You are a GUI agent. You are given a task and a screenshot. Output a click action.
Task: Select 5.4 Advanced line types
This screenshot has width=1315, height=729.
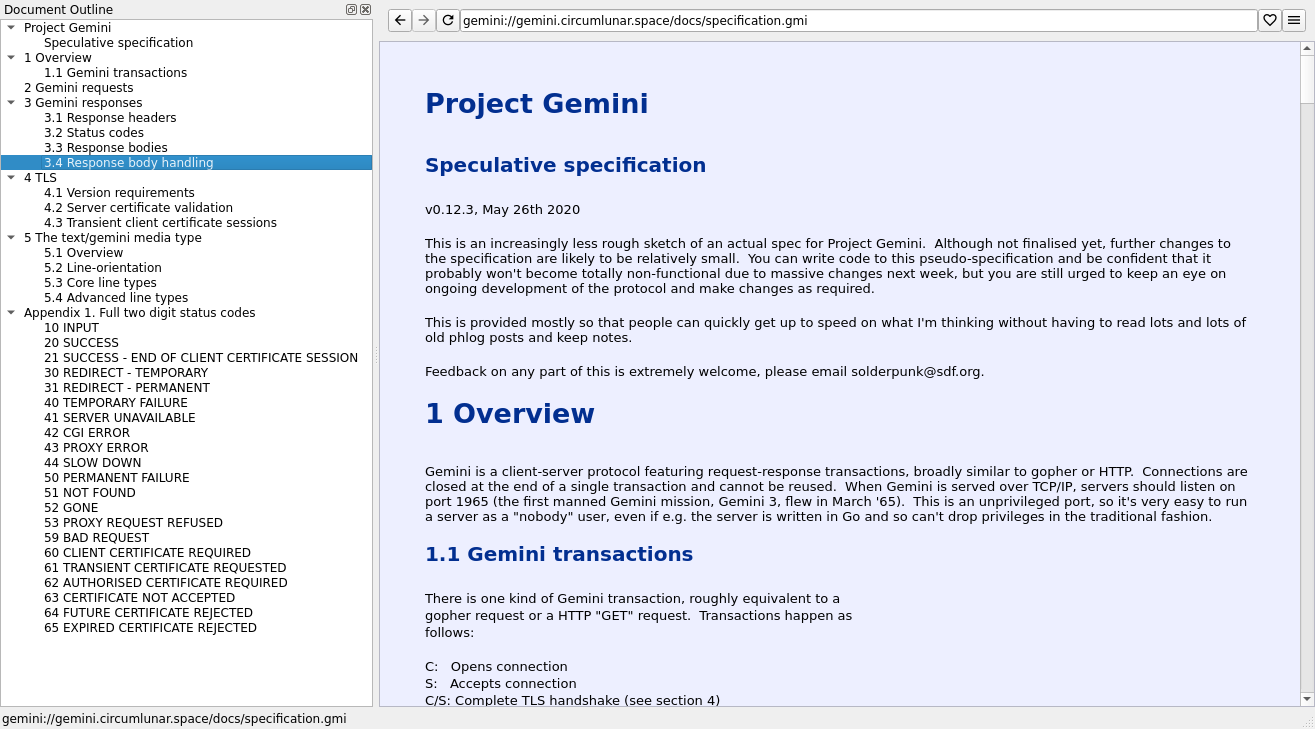pos(116,298)
